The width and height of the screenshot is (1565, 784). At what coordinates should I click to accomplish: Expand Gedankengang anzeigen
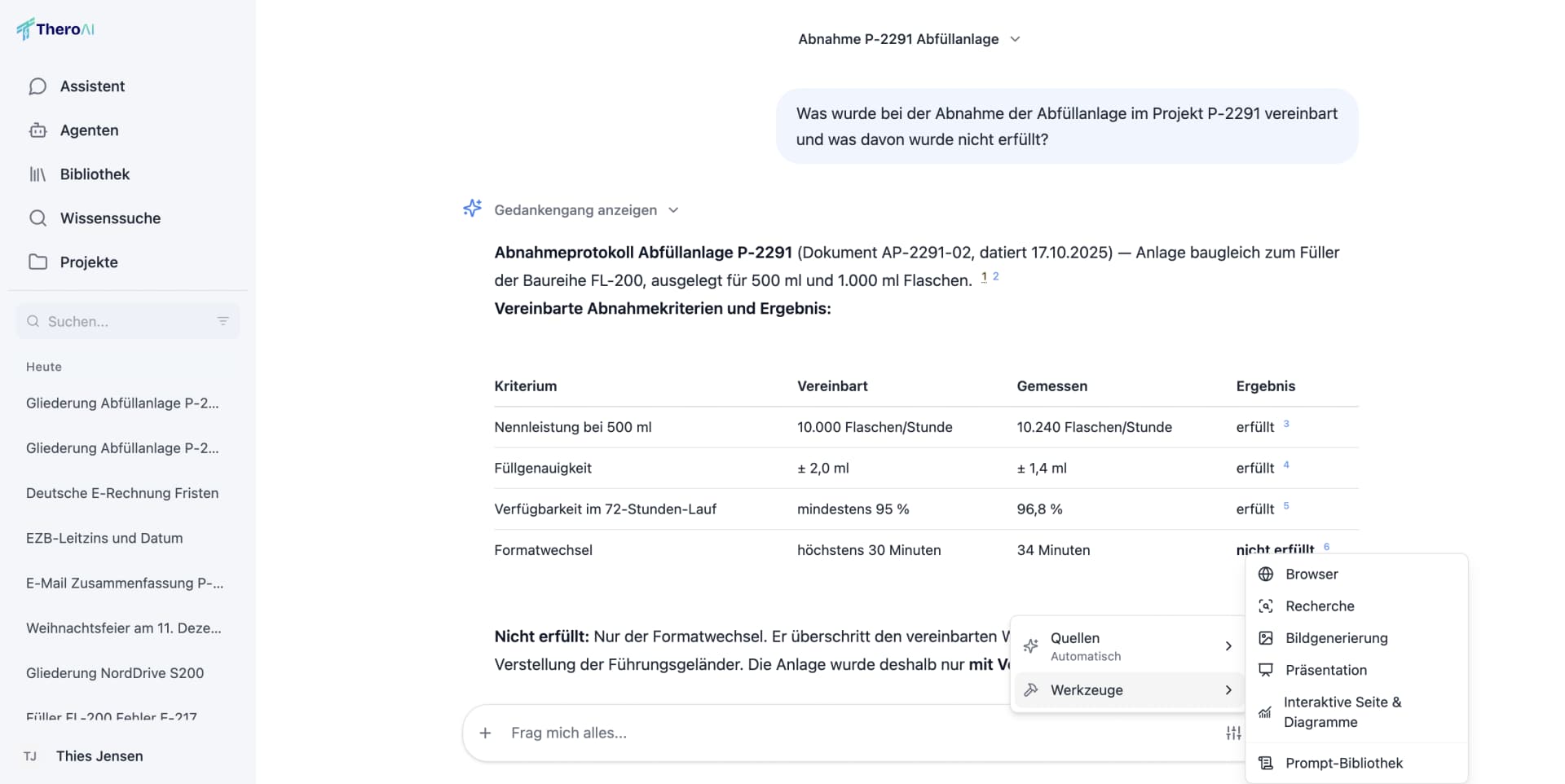[x=586, y=210]
